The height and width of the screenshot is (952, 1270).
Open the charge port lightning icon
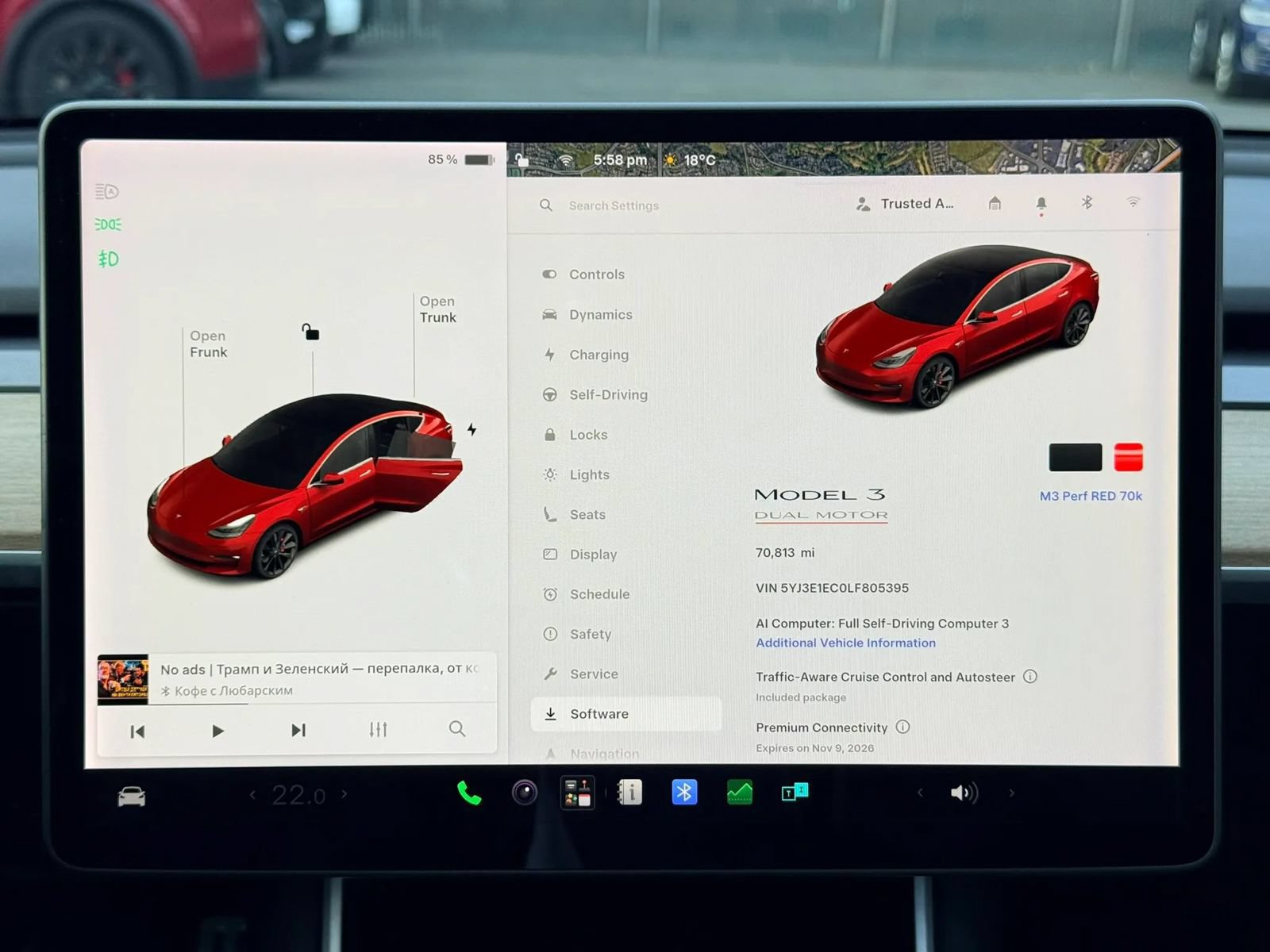coord(472,429)
